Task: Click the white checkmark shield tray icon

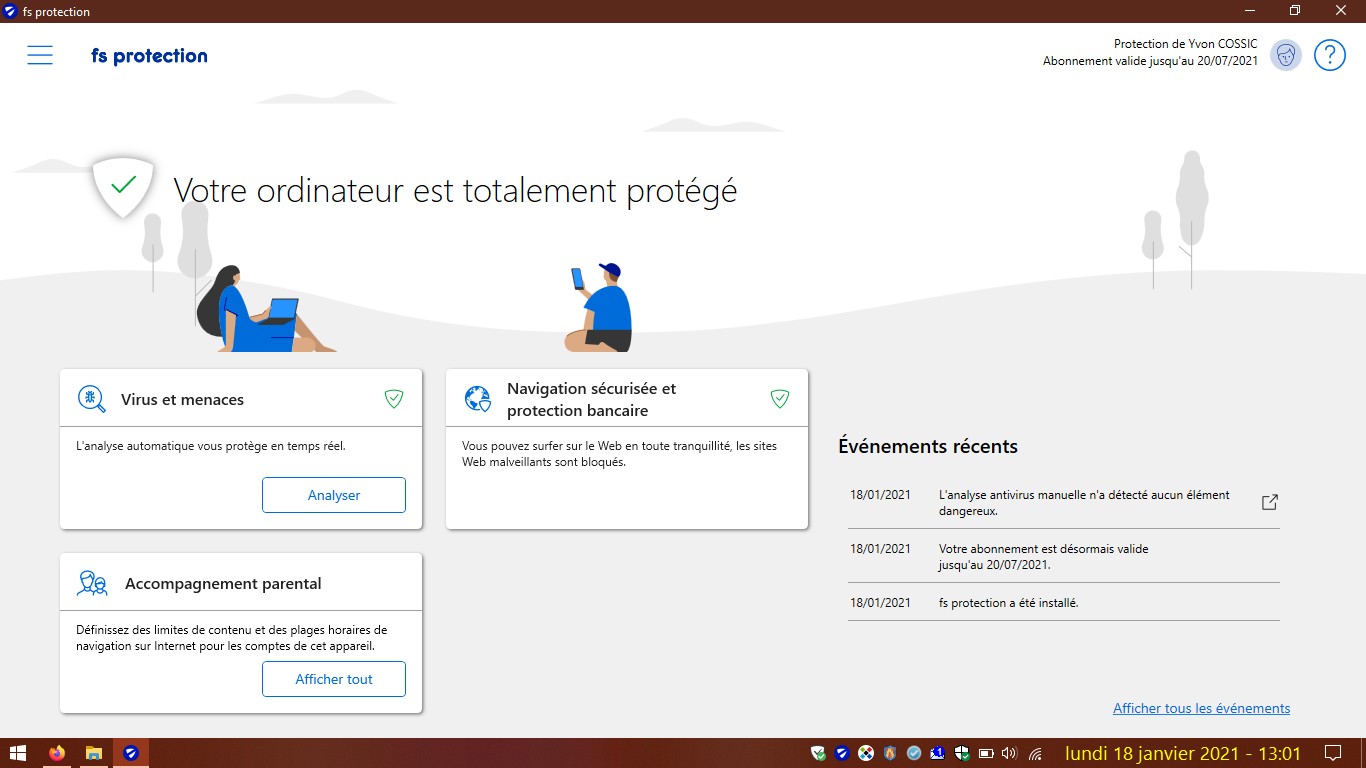Action: pyautogui.click(x=818, y=753)
